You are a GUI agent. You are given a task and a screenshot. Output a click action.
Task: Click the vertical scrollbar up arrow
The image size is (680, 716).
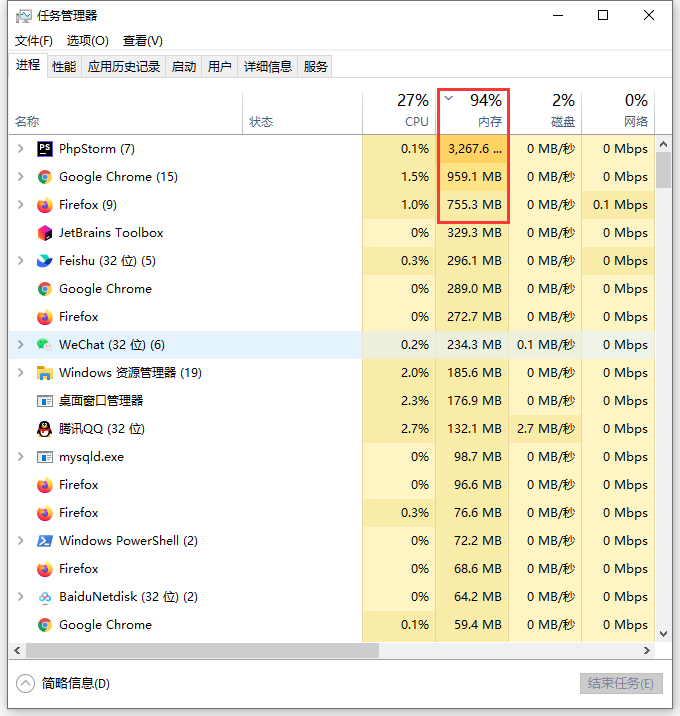pyautogui.click(x=664, y=144)
